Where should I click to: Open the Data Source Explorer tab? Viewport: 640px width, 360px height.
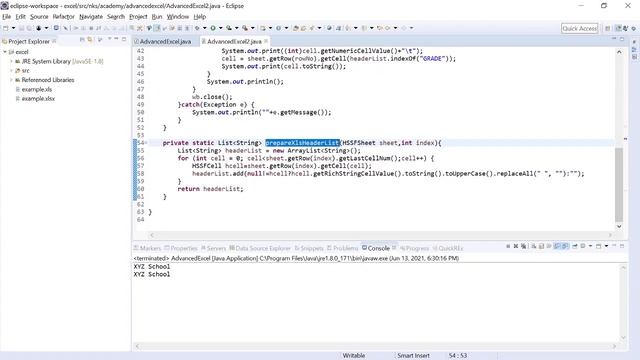pyautogui.click(x=260, y=248)
